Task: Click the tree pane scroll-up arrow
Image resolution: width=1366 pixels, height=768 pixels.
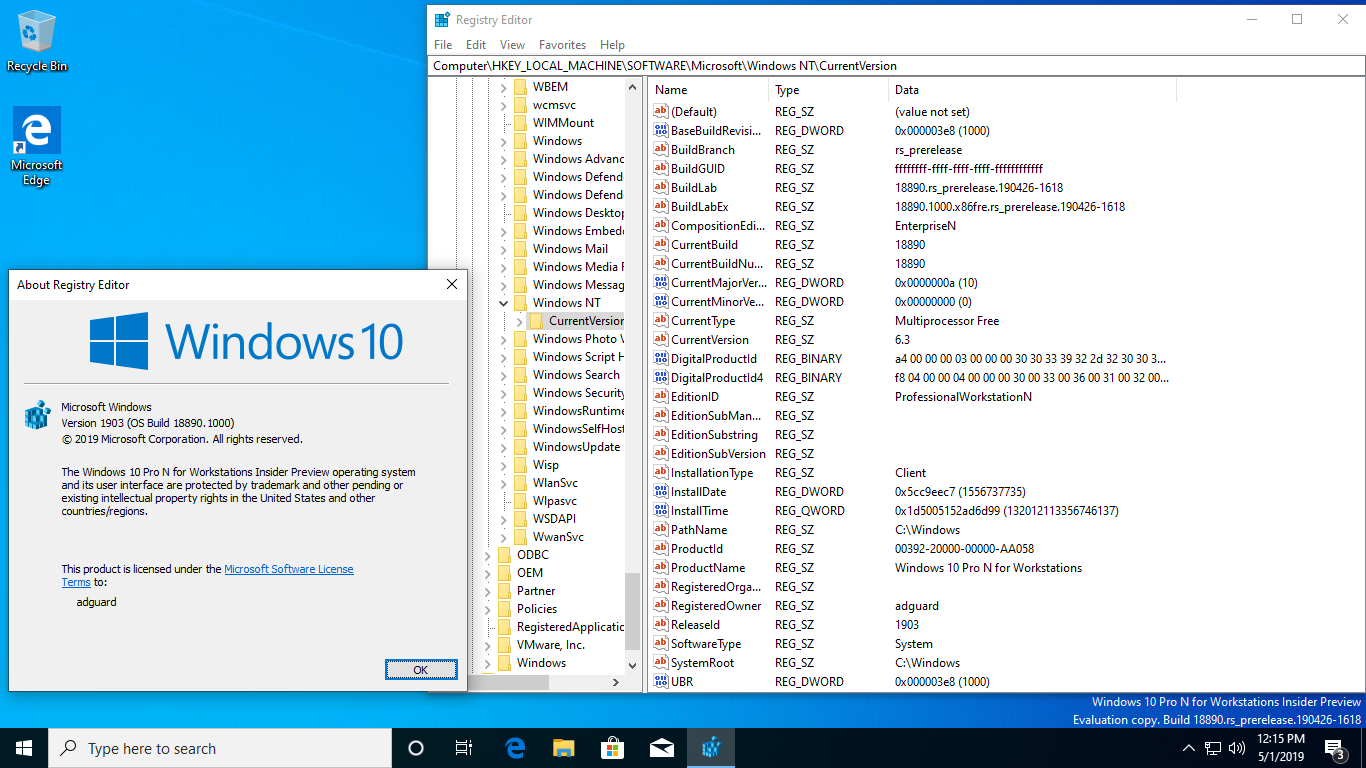Action: tap(633, 87)
